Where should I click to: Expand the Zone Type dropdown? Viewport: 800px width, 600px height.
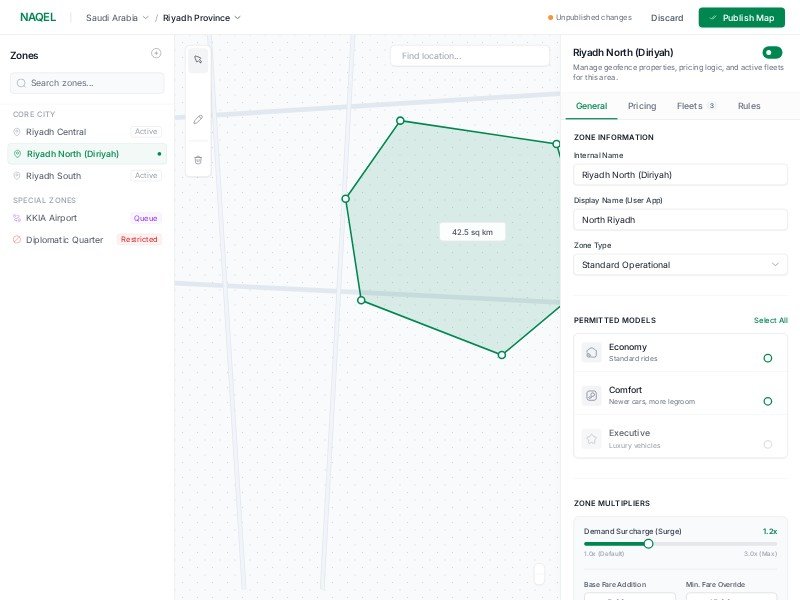680,265
